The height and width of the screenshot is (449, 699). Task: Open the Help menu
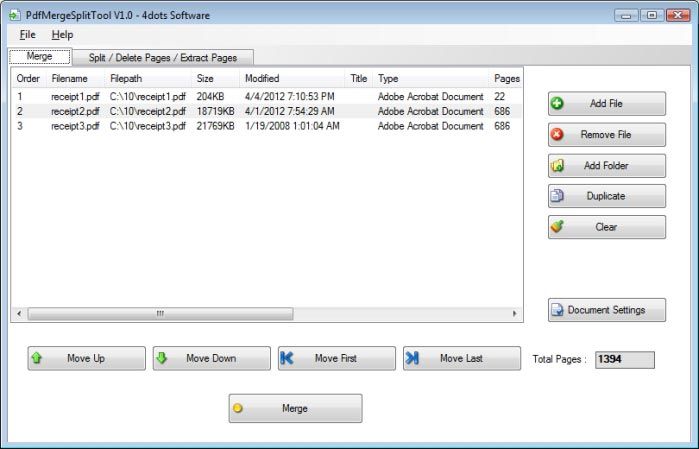click(x=62, y=35)
